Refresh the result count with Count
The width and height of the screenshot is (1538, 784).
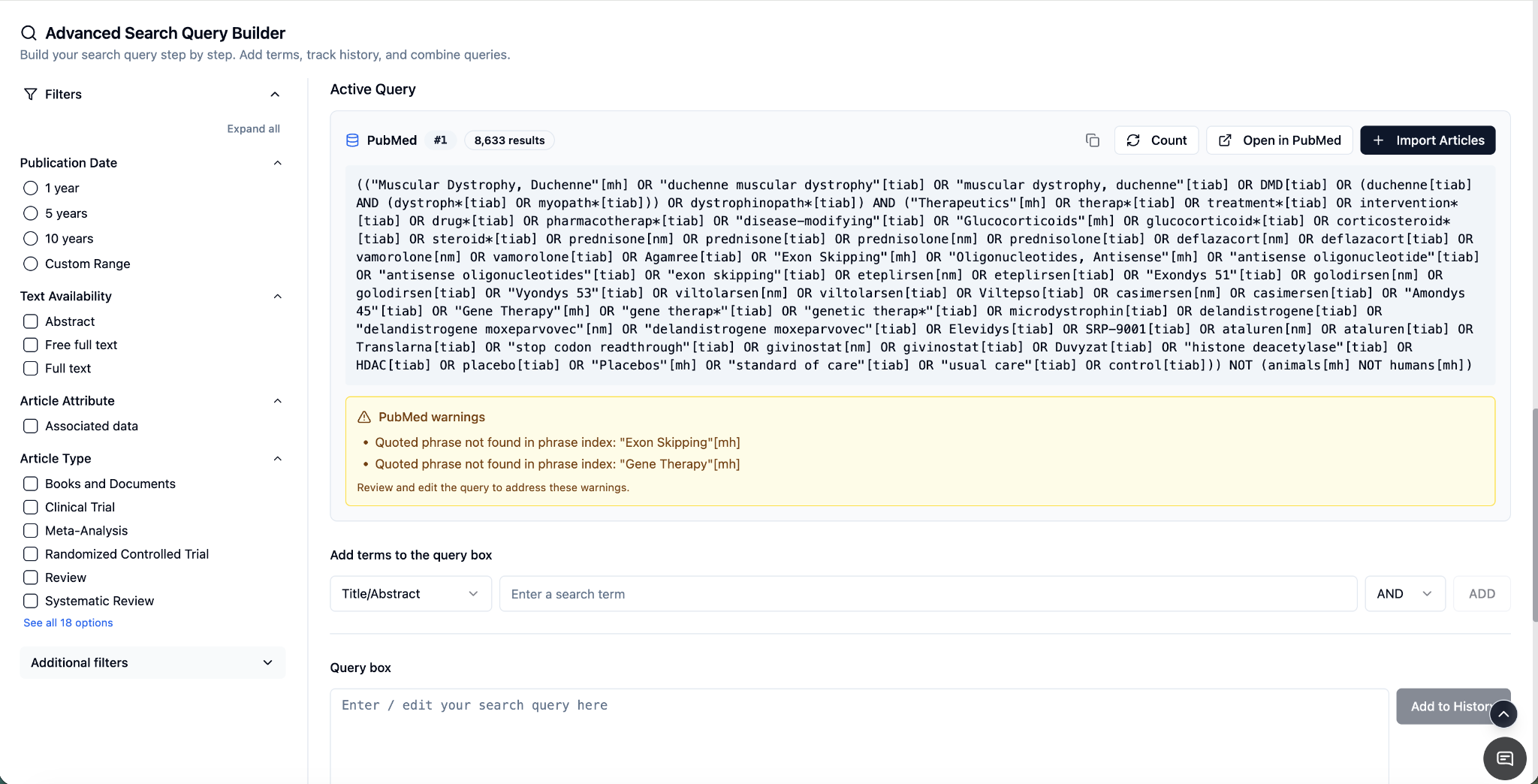click(1157, 140)
